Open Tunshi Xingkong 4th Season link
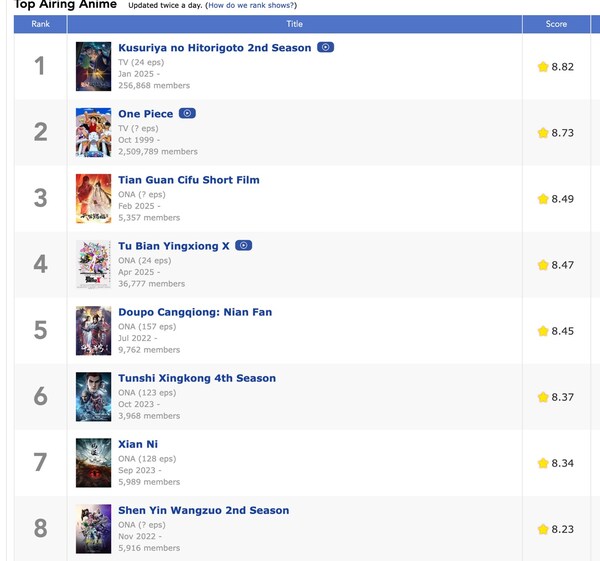The height and width of the screenshot is (561, 600). 196,378
